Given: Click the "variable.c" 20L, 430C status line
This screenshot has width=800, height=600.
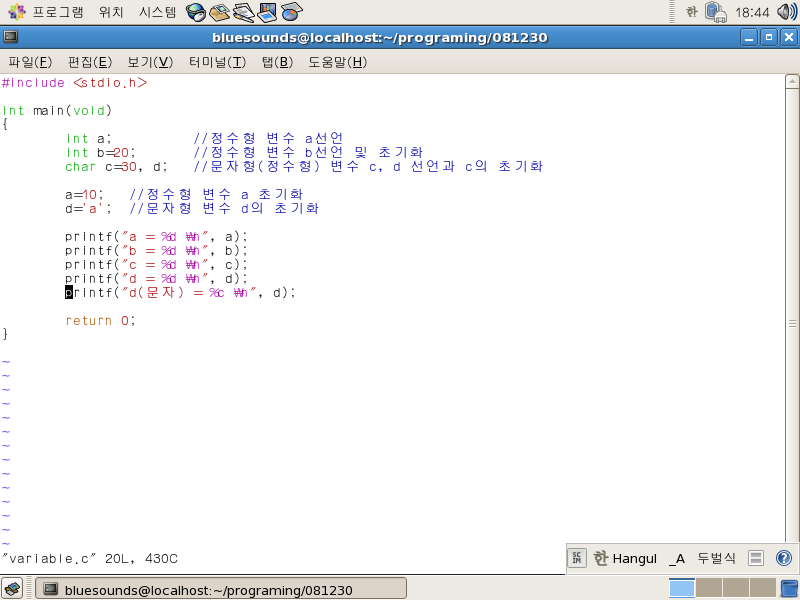Looking at the screenshot, I should pos(90,559).
